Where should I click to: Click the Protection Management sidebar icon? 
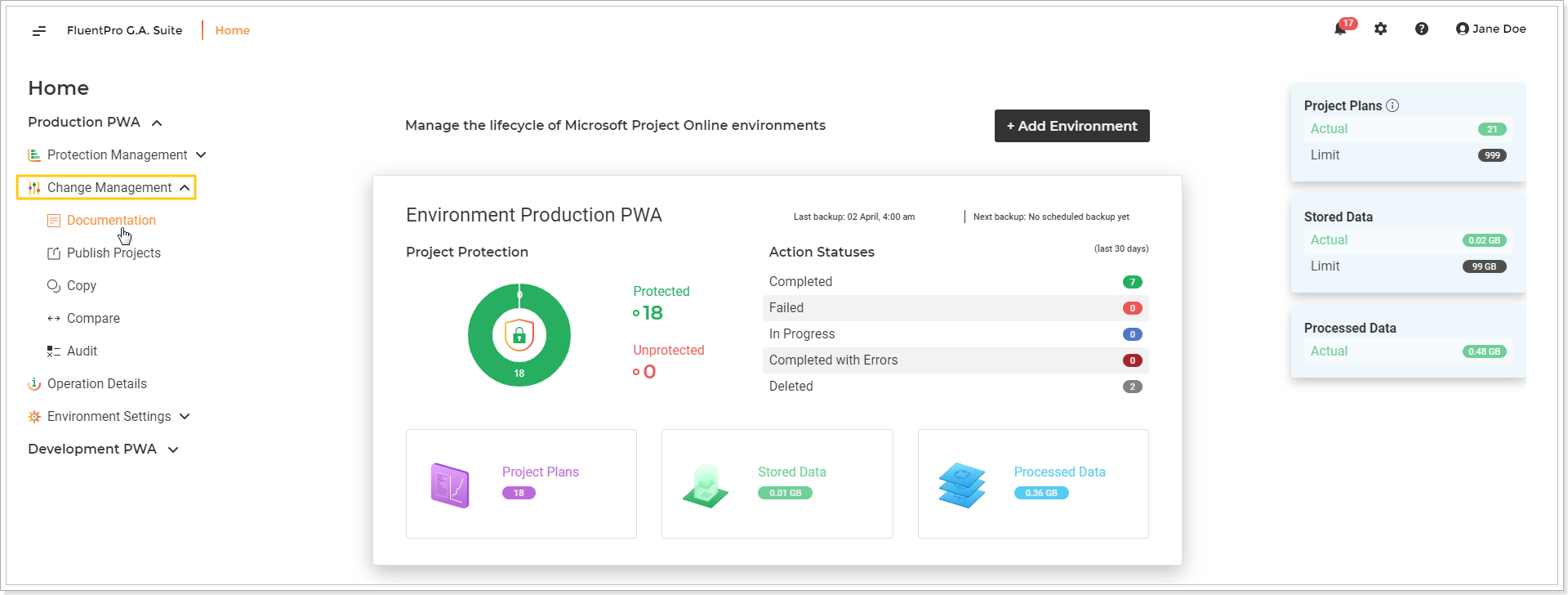pos(34,155)
